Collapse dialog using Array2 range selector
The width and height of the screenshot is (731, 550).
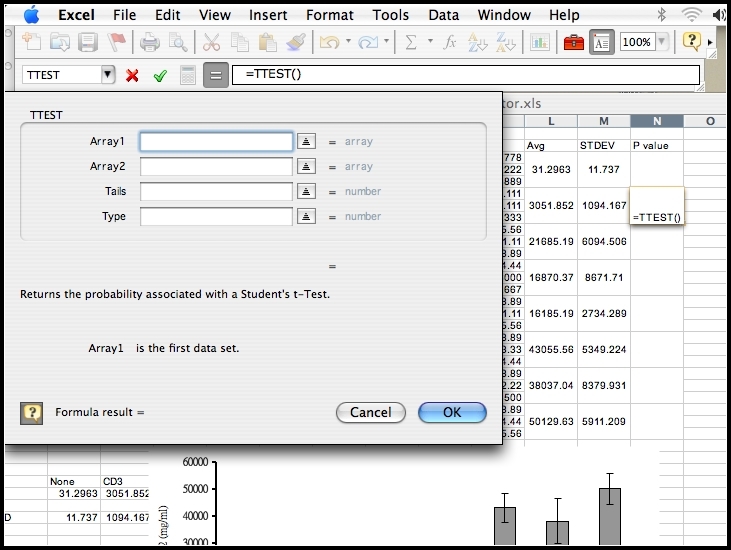[306, 166]
